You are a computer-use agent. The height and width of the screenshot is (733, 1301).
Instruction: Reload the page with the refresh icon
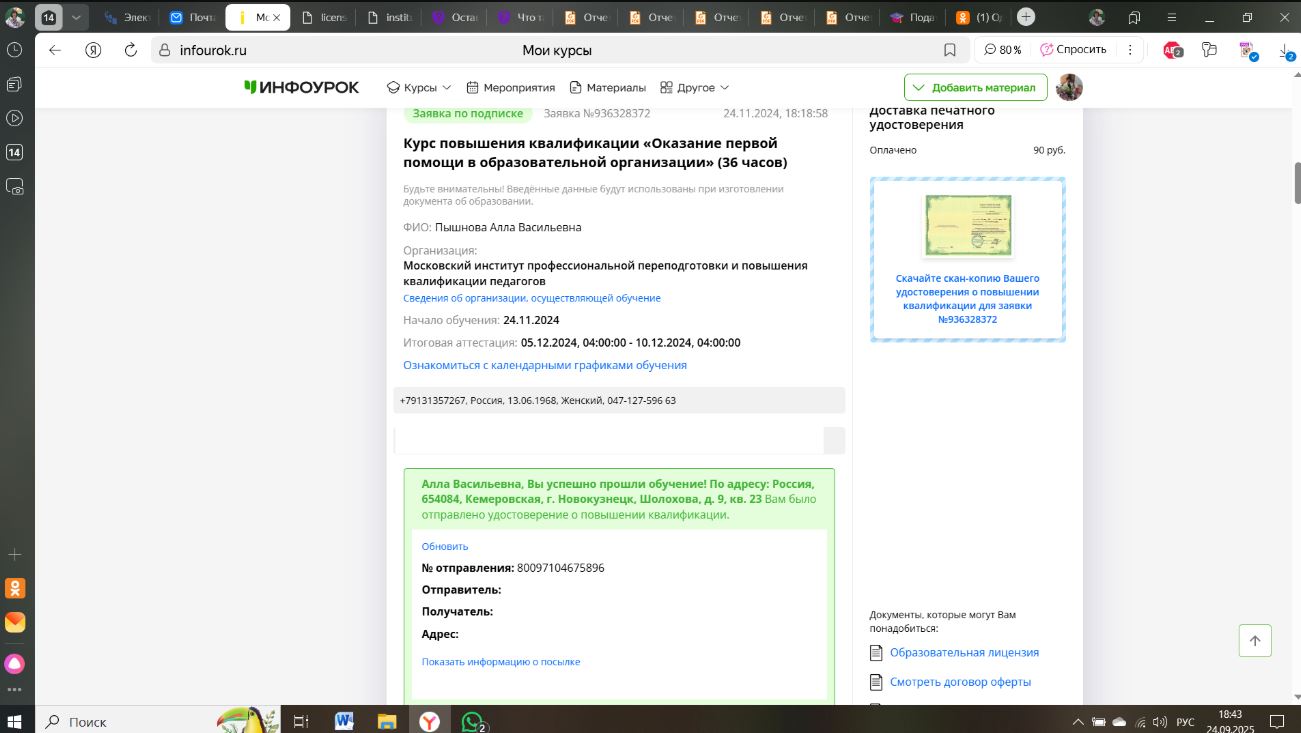pos(131,50)
